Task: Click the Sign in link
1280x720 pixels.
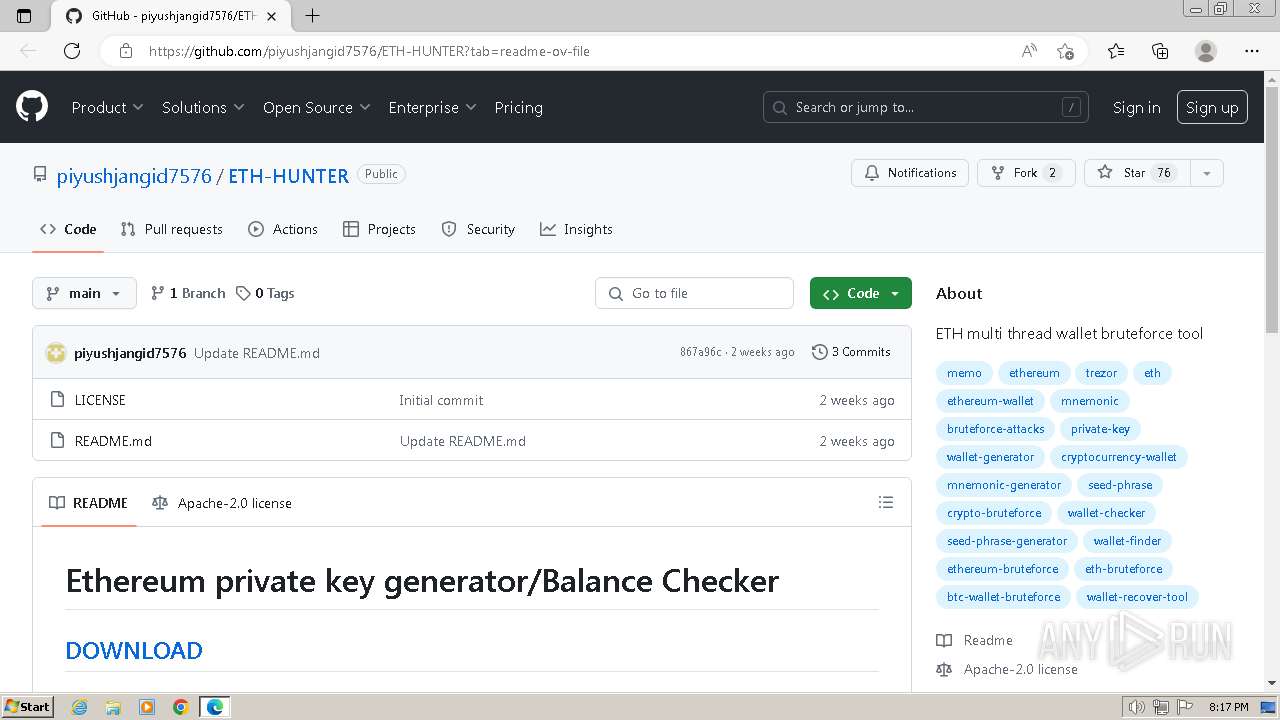Action: pos(1136,107)
